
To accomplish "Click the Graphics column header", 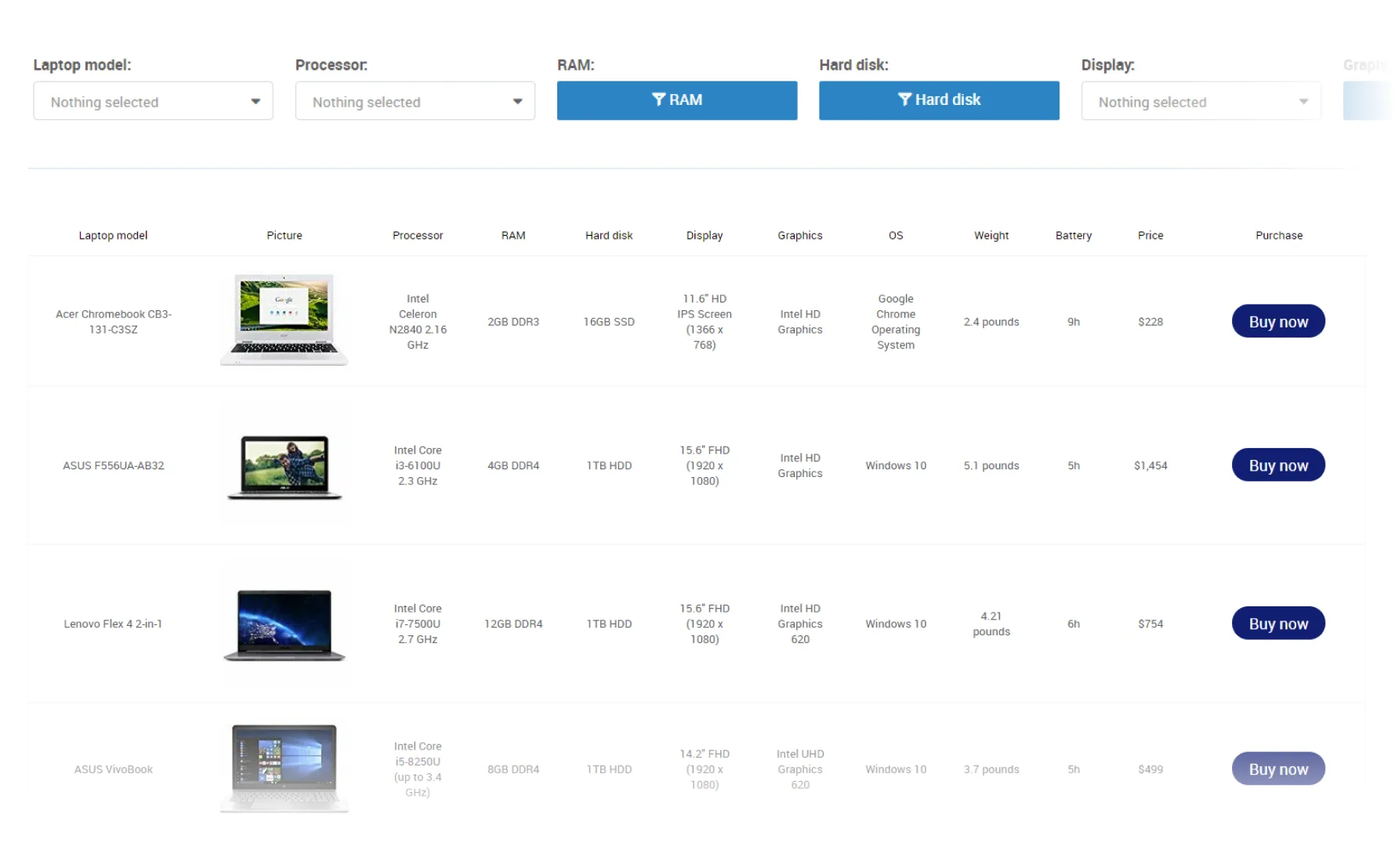I will tap(800, 235).
